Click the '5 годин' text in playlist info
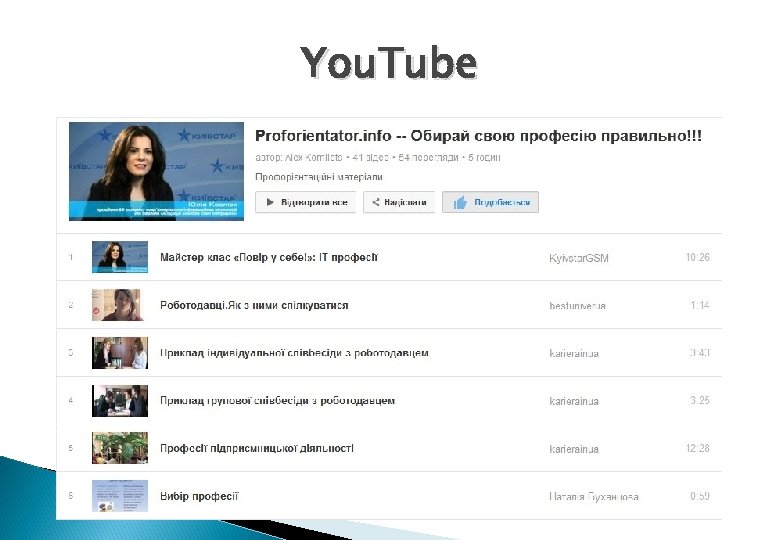780x540 pixels. 484,157
